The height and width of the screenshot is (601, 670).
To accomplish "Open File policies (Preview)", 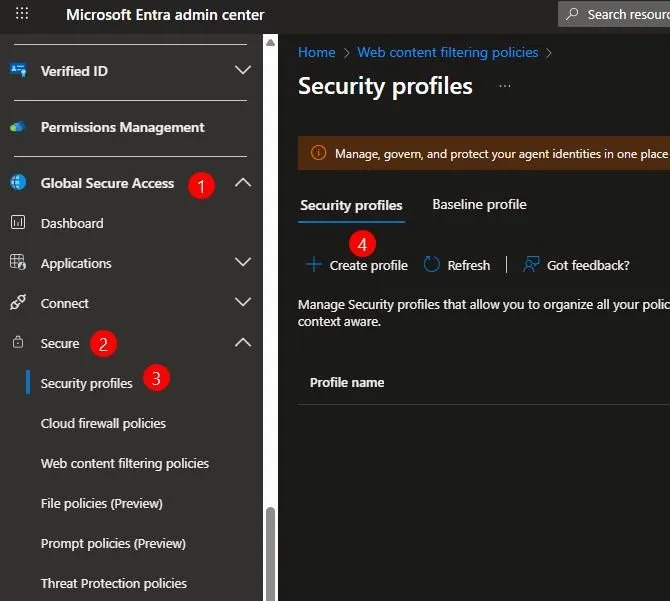I will (102, 504).
